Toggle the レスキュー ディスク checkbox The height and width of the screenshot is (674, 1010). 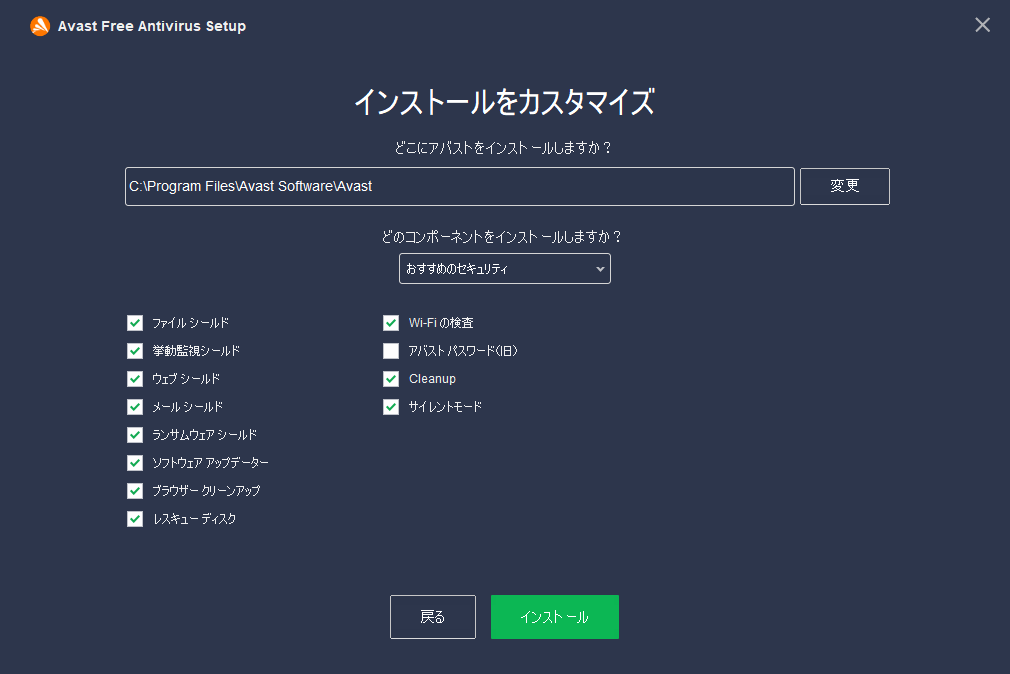click(x=135, y=519)
